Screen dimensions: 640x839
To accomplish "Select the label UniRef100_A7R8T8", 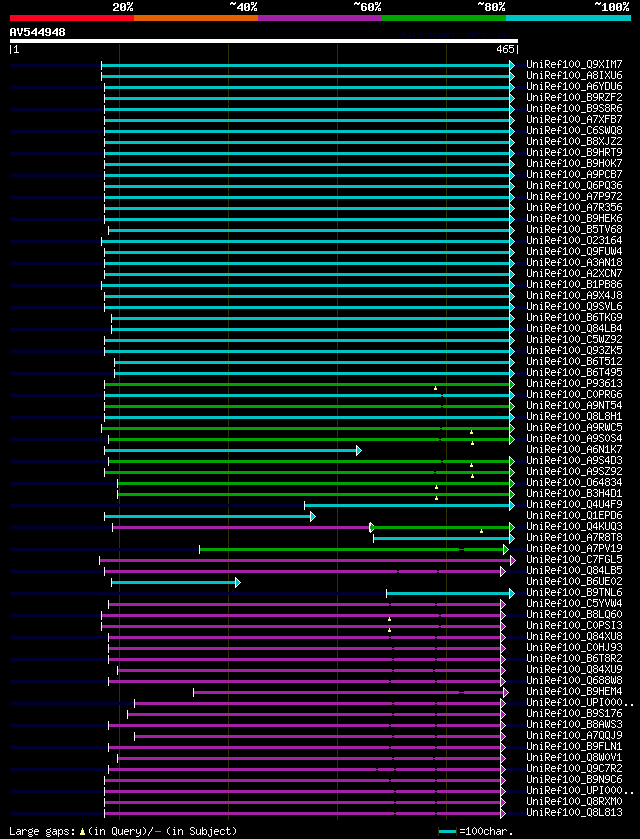I will click(x=574, y=536).
